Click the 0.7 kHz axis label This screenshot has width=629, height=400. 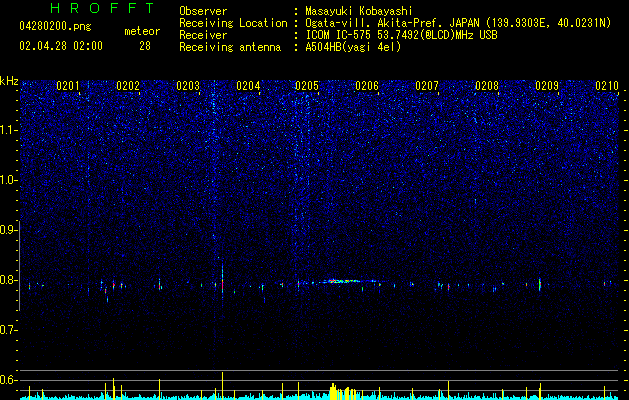[8, 330]
